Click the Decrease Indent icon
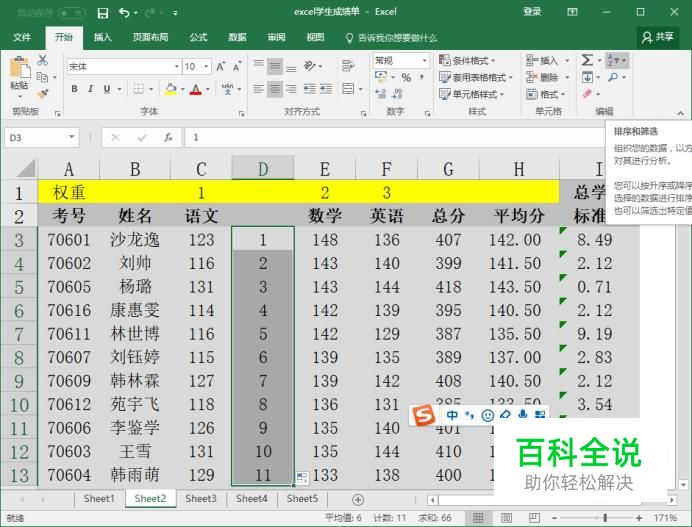This screenshot has width=692, height=527. point(309,89)
